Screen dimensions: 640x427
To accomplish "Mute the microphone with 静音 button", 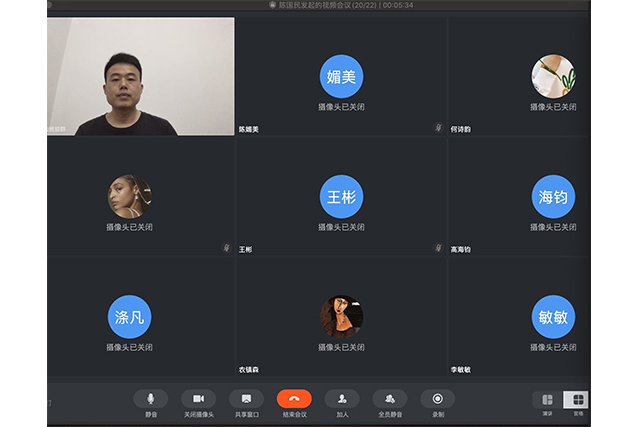I will point(150,399).
